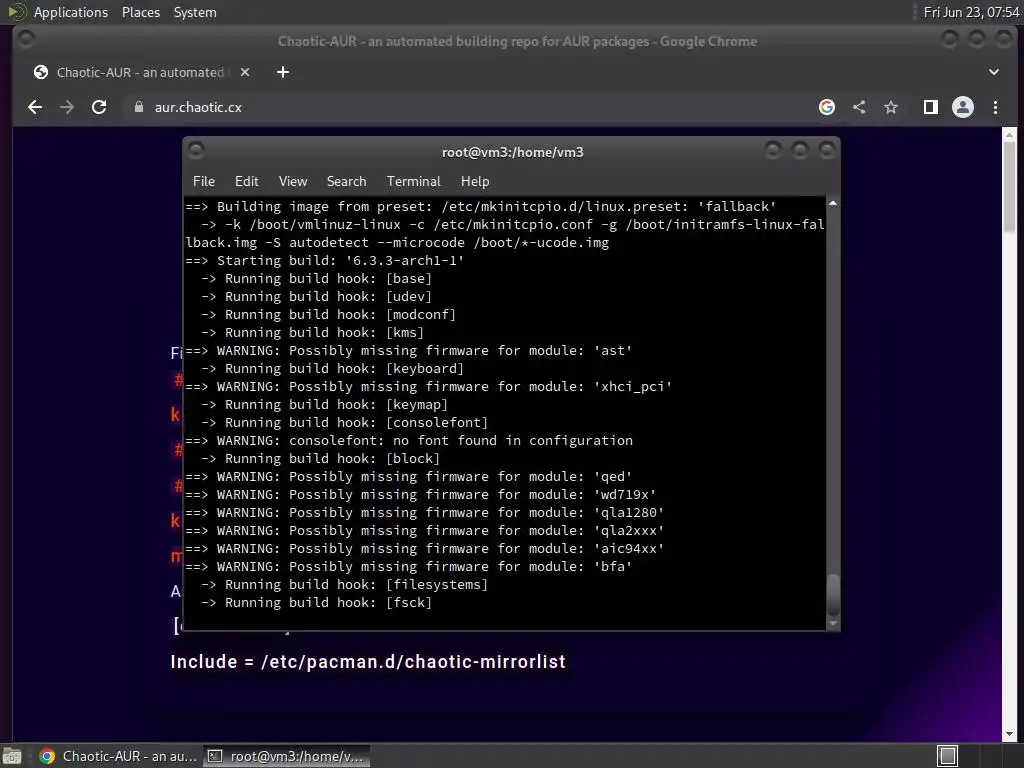Click the Starting build '6.3.3-arch1-1' line

[x=325, y=260]
